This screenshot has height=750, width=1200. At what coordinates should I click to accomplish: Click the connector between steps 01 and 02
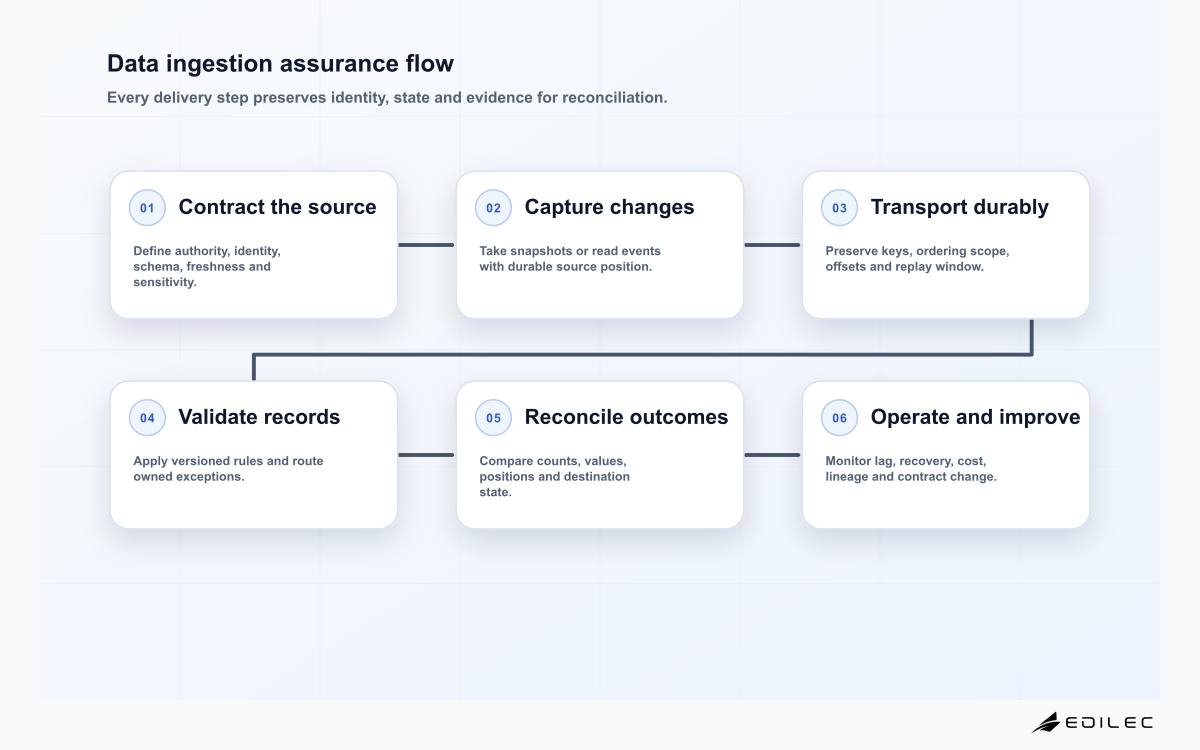427,245
